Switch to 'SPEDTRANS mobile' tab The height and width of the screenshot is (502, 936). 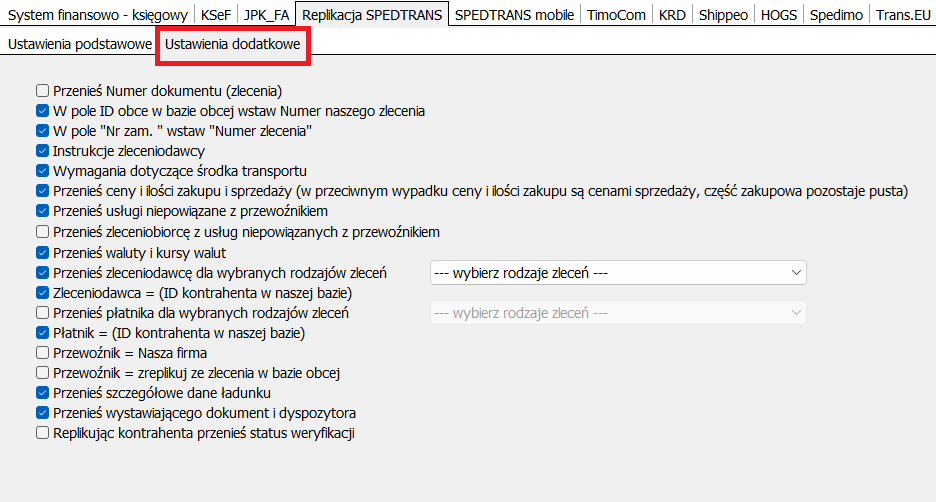514,15
